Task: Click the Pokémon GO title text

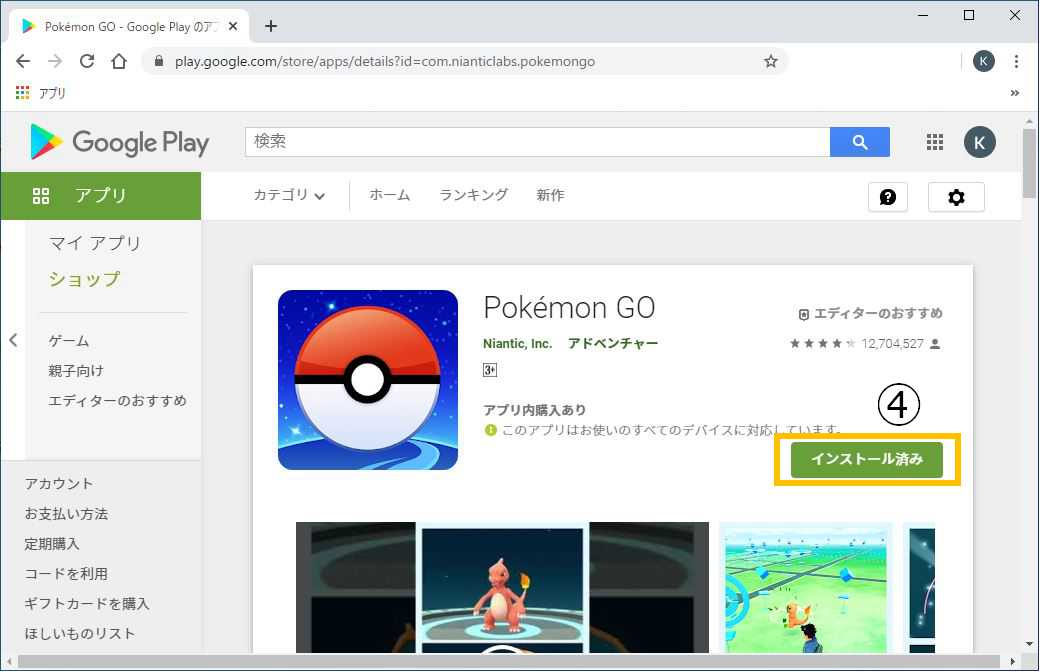Action: [569, 308]
